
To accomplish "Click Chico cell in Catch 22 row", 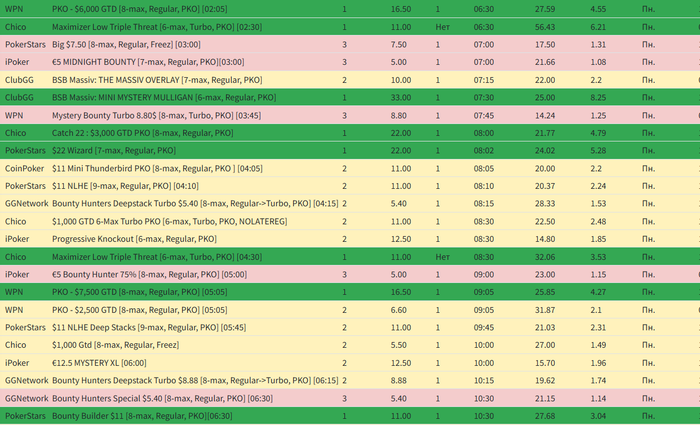I will click(16, 133).
